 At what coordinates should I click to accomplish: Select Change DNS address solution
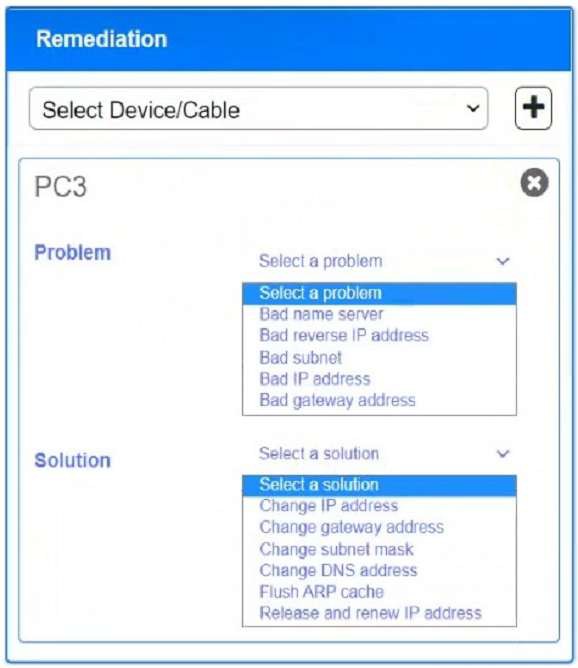pos(380,570)
